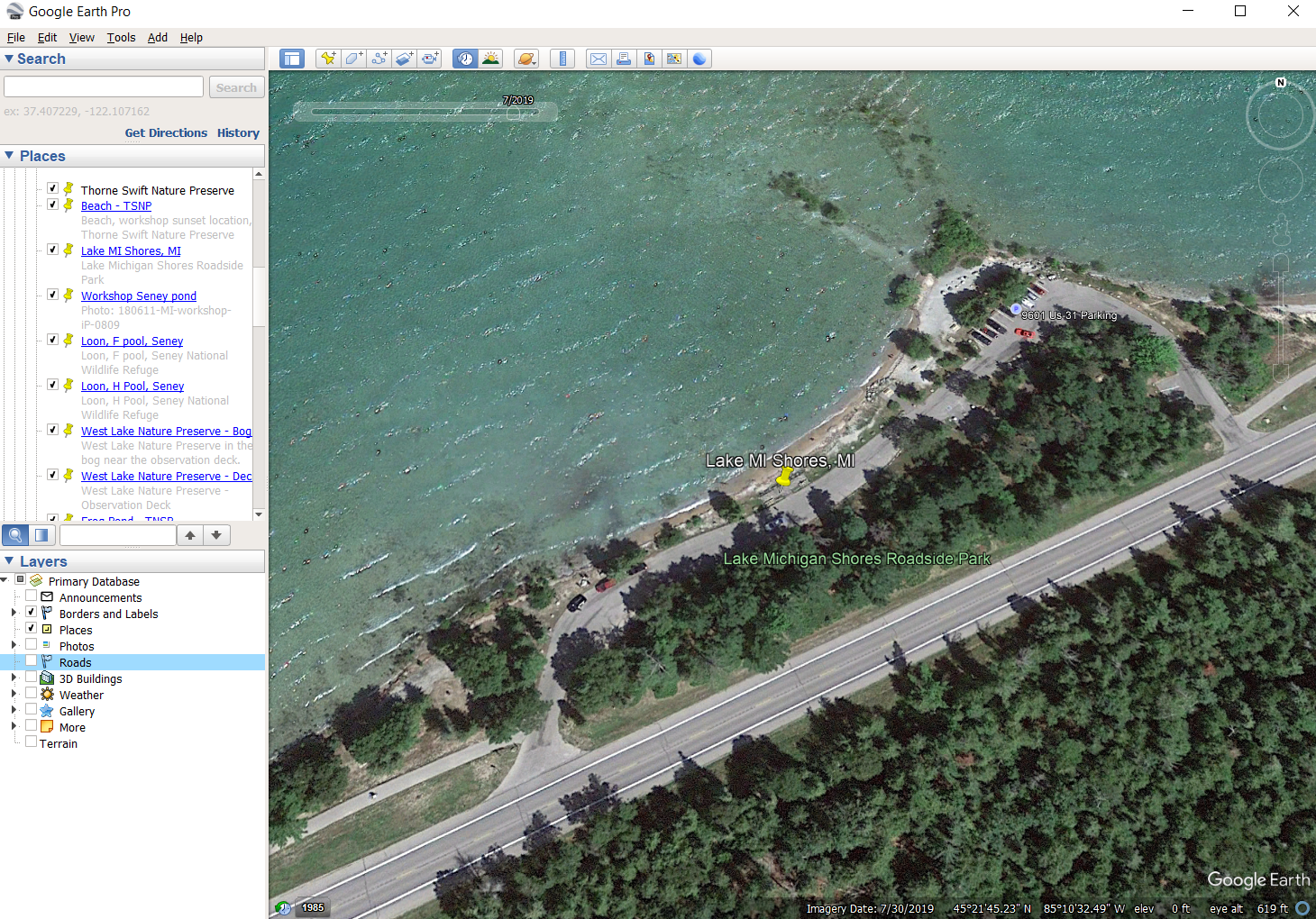
Task: Show sunlight across the landscape
Action: 490,59
